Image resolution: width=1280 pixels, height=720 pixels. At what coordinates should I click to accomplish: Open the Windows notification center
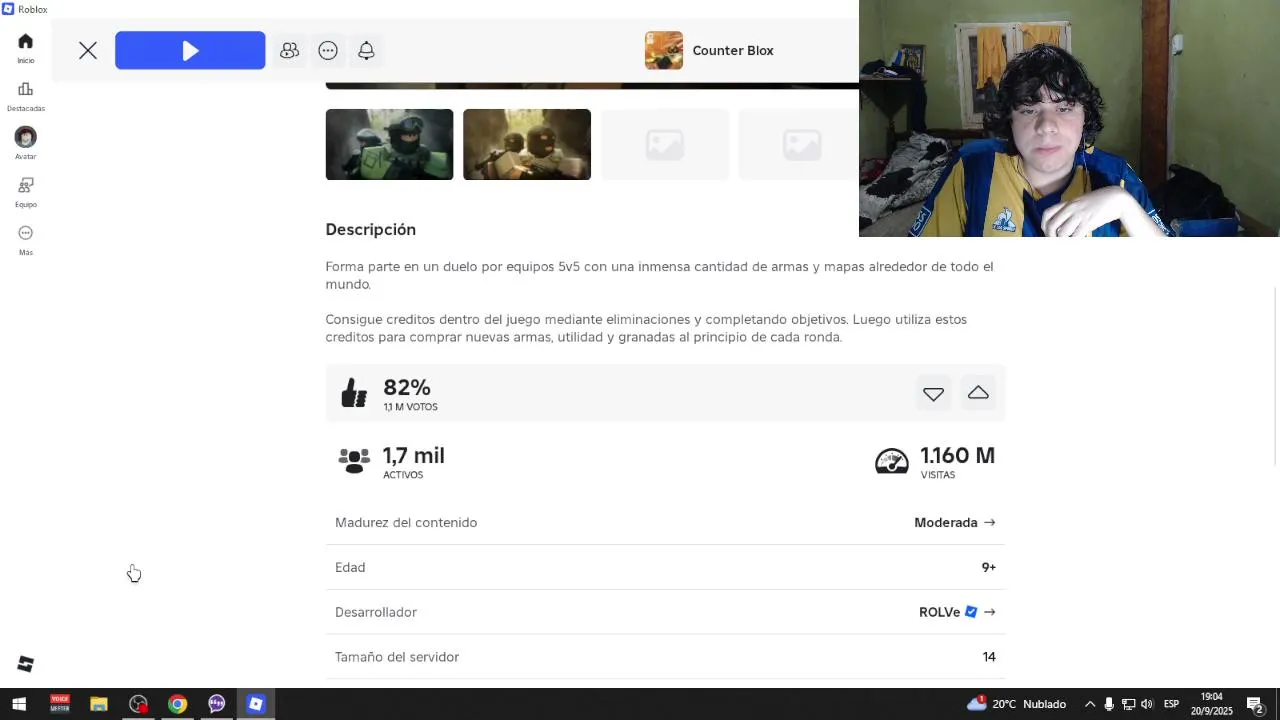(1256, 704)
